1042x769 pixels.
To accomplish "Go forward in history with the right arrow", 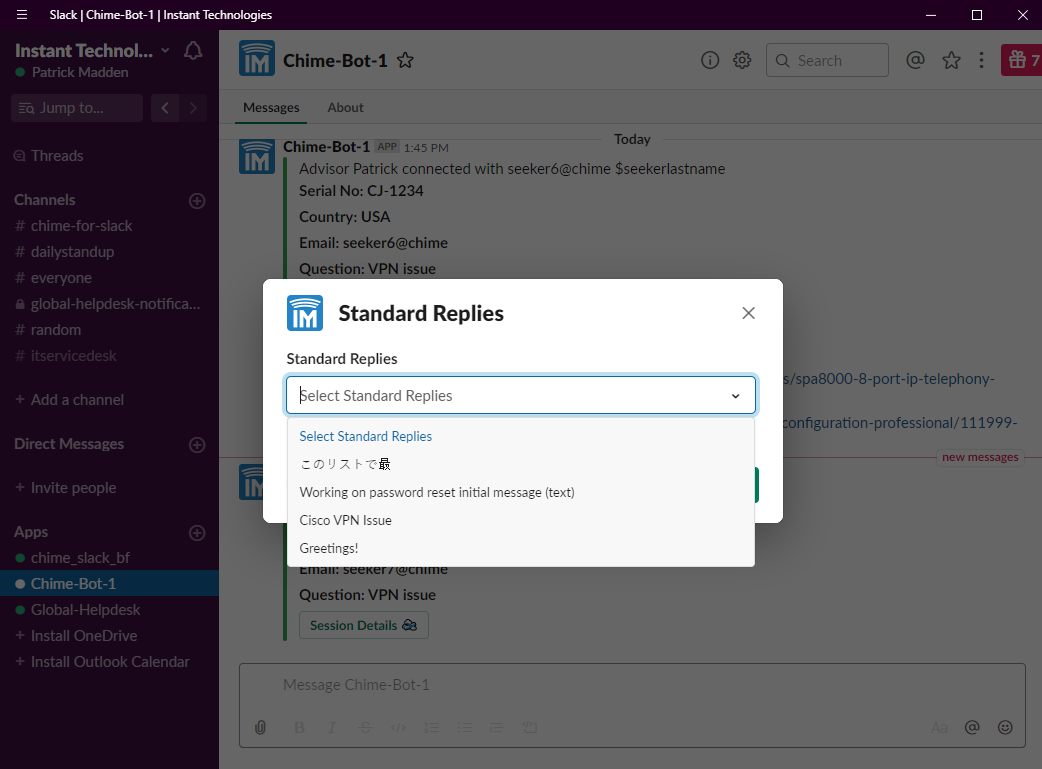I will 193,108.
